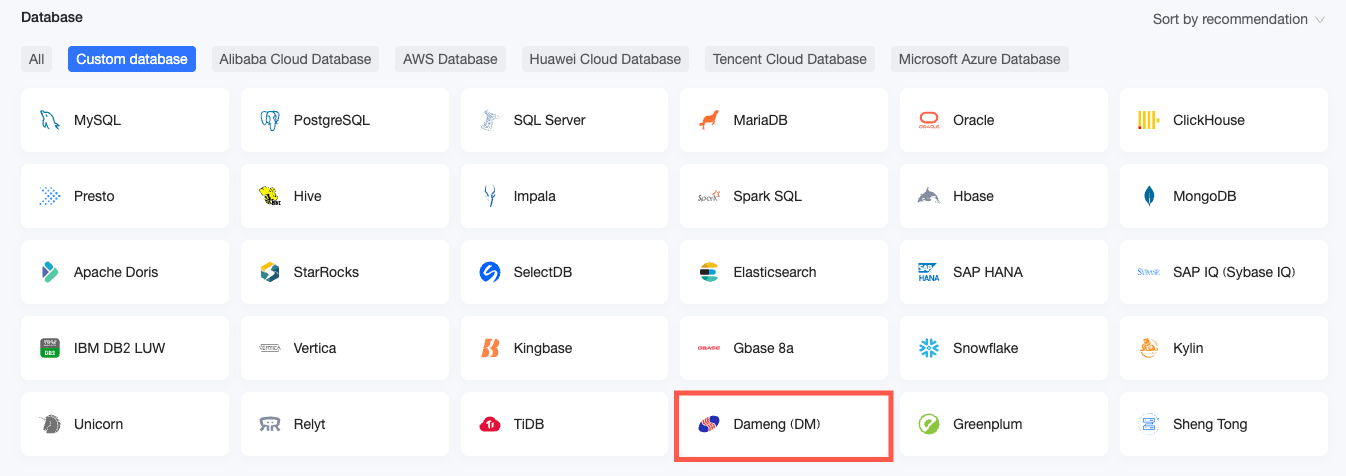Open the Sort by recommendation dropdown
Image resolution: width=1346 pixels, height=476 pixels.
(1238, 19)
